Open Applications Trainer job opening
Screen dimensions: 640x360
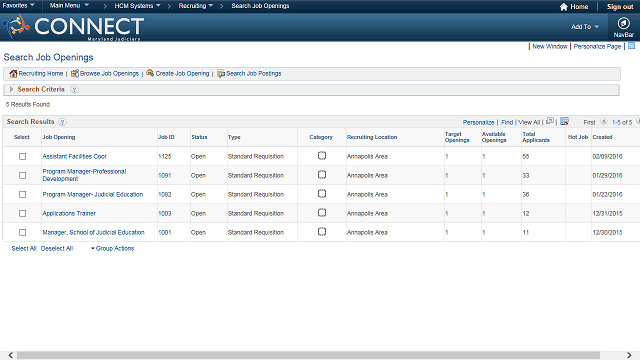coord(69,213)
